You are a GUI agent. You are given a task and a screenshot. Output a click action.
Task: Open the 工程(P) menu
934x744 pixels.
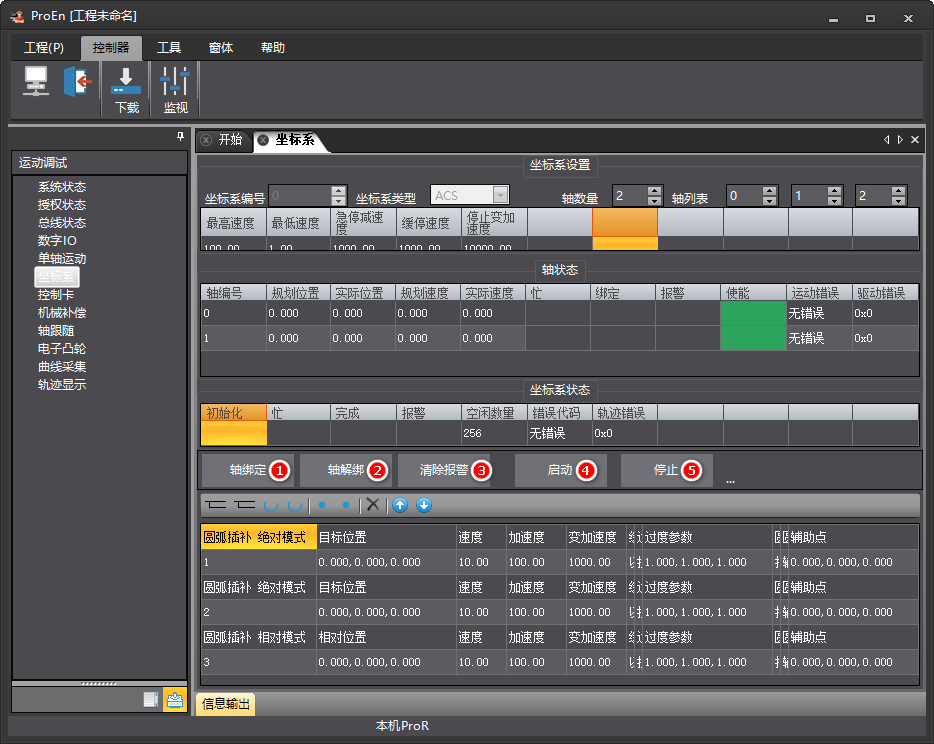tap(43, 48)
